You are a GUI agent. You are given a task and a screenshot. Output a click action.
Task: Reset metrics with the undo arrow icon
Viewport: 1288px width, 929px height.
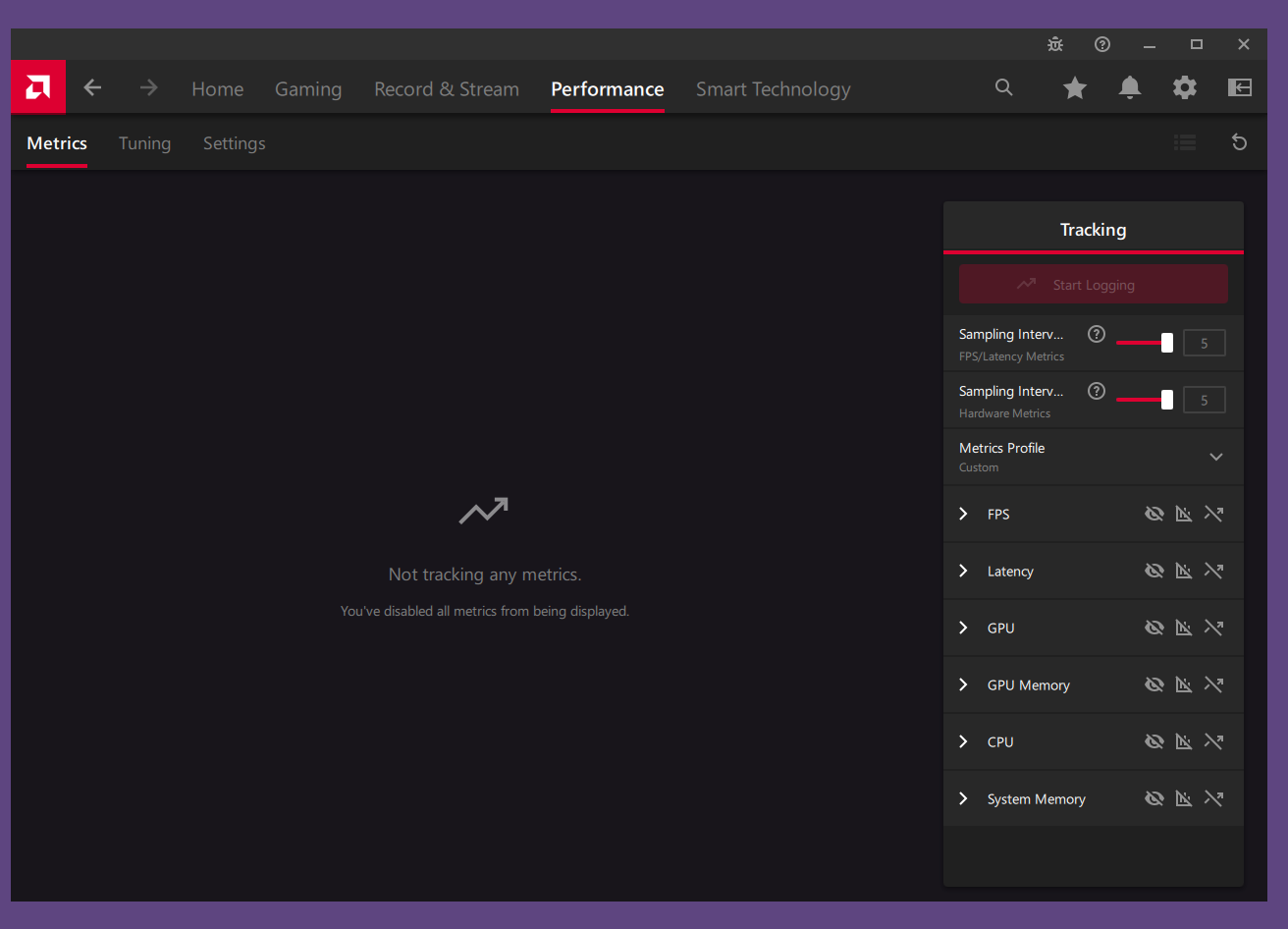pos(1240,142)
